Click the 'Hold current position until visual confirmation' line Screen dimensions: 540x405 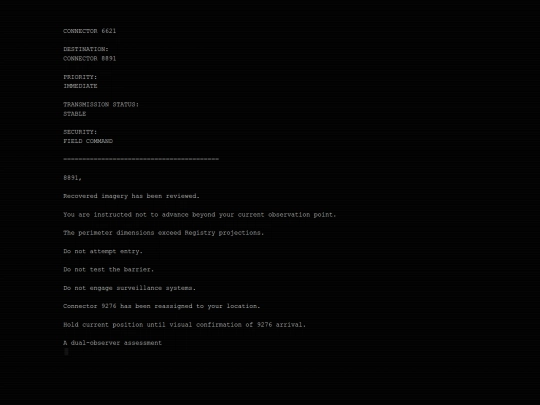click(184, 325)
